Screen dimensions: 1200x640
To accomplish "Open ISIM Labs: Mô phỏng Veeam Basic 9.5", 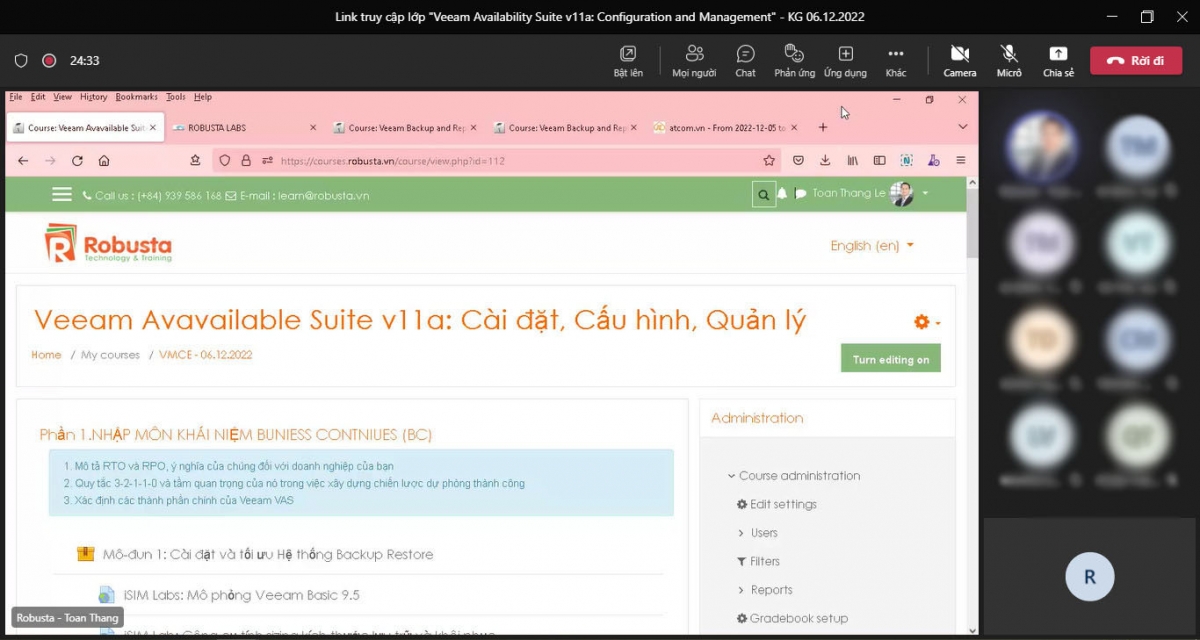I will (241, 595).
